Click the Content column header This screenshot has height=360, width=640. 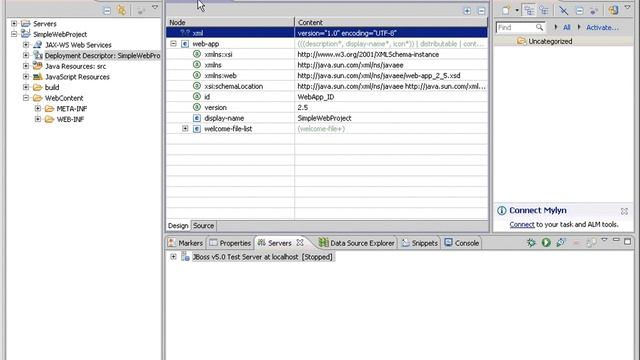click(391, 22)
